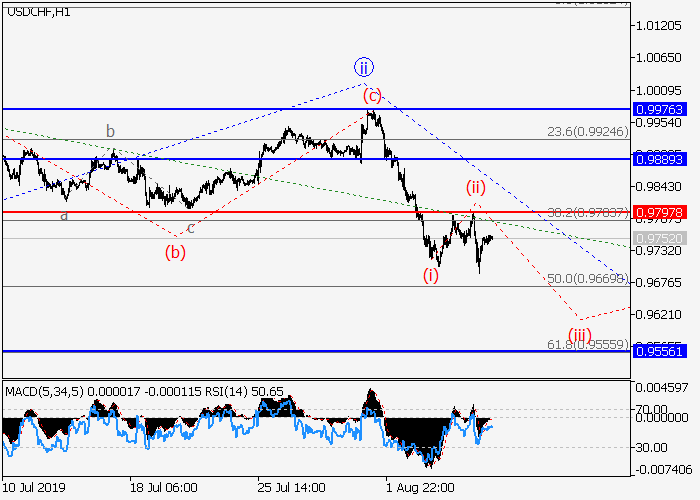Select the 25 Jul 14:00 time label
Screen dimensions: 700x500
pyautogui.click(x=291, y=486)
